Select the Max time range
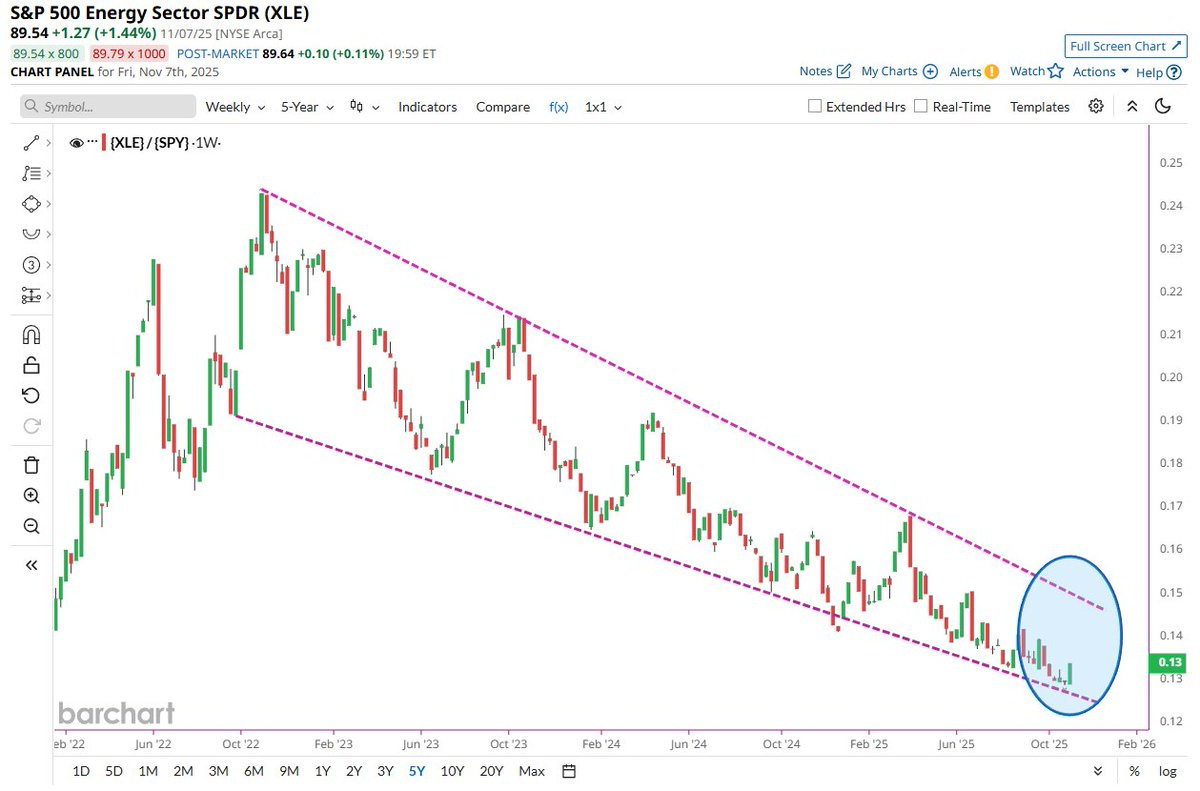The width and height of the screenshot is (1200, 791). [532, 771]
